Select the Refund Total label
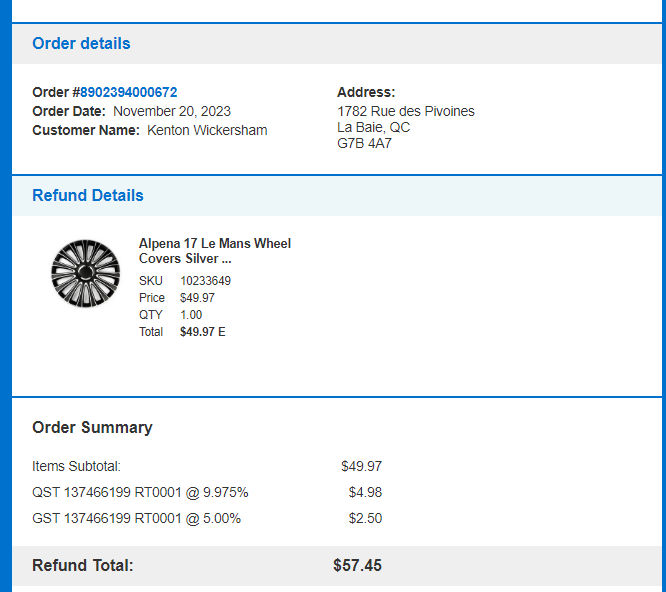 (83, 566)
